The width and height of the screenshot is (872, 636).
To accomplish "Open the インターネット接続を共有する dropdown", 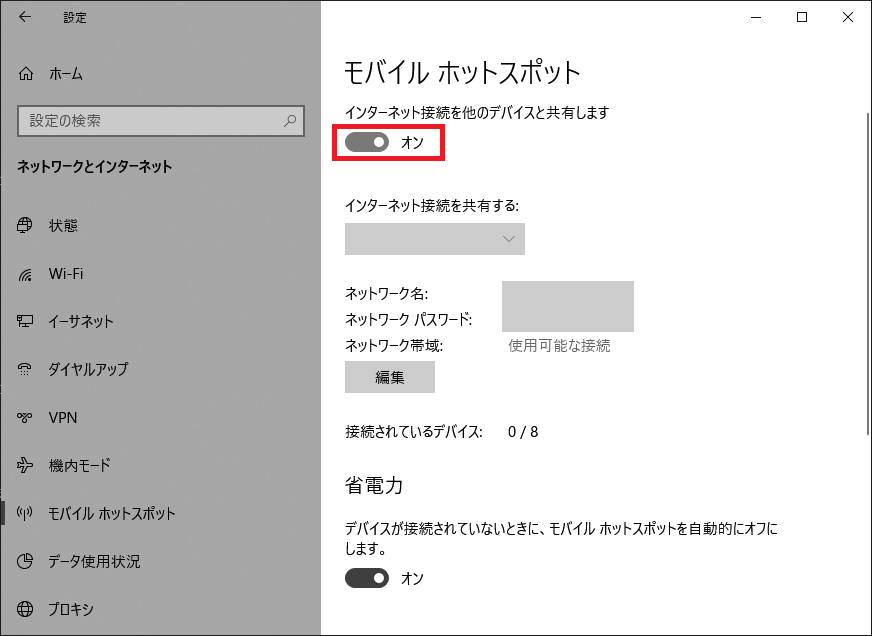I will pyautogui.click(x=435, y=239).
